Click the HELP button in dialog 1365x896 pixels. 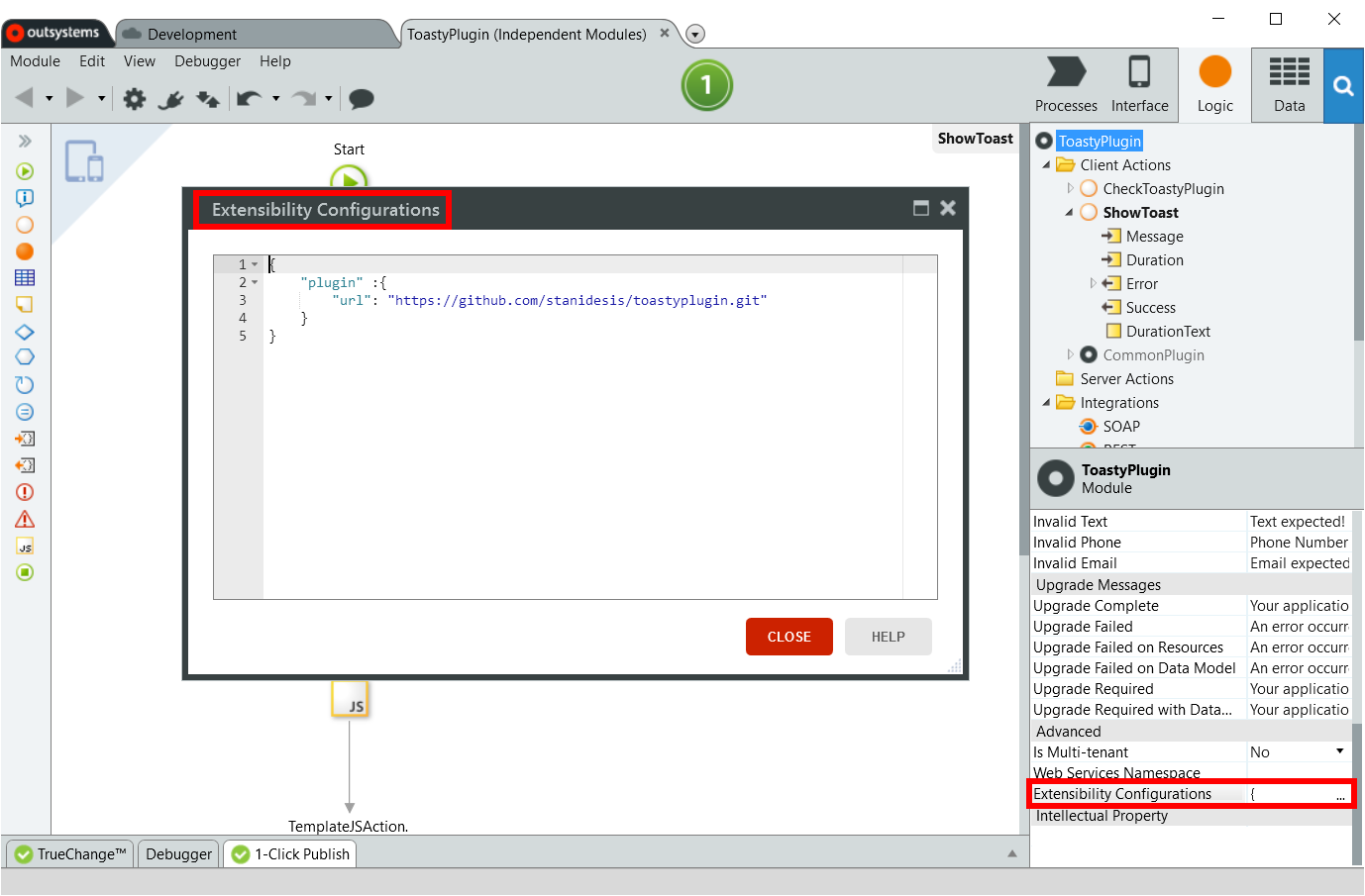pos(888,637)
